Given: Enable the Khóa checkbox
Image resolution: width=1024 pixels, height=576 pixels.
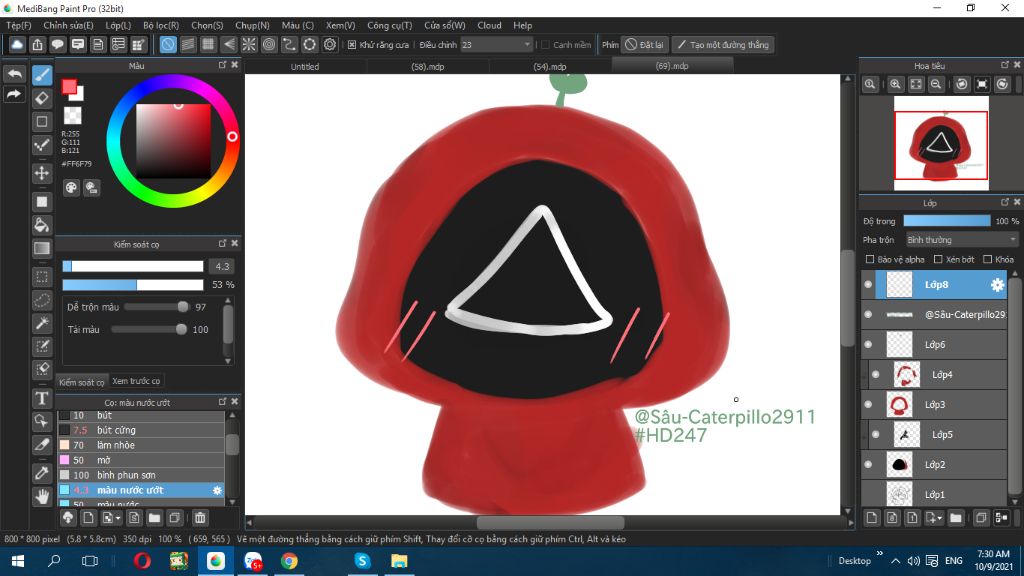Looking at the screenshot, I should 987,259.
